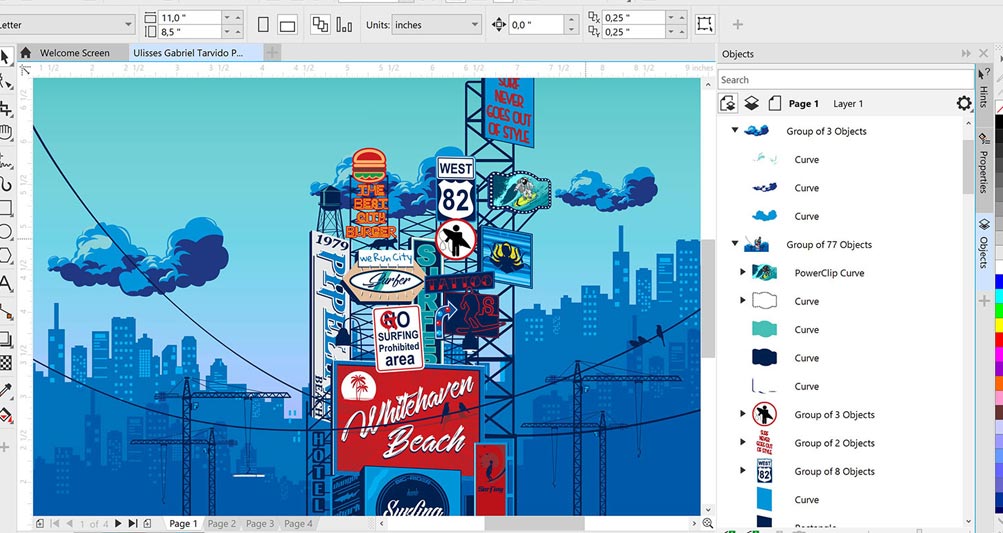Expand the Group of 2 Objects
Viewport: 1003px width, 533px height.
click(x=743, y=442)
